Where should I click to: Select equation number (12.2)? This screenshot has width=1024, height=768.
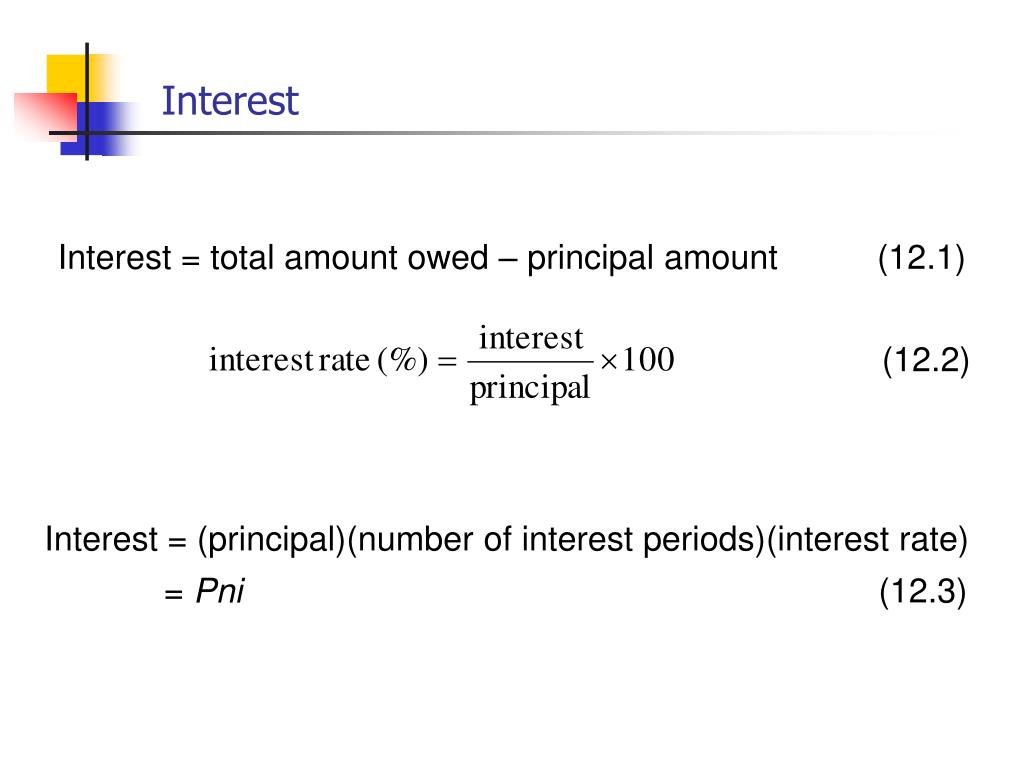pos(925,360)
